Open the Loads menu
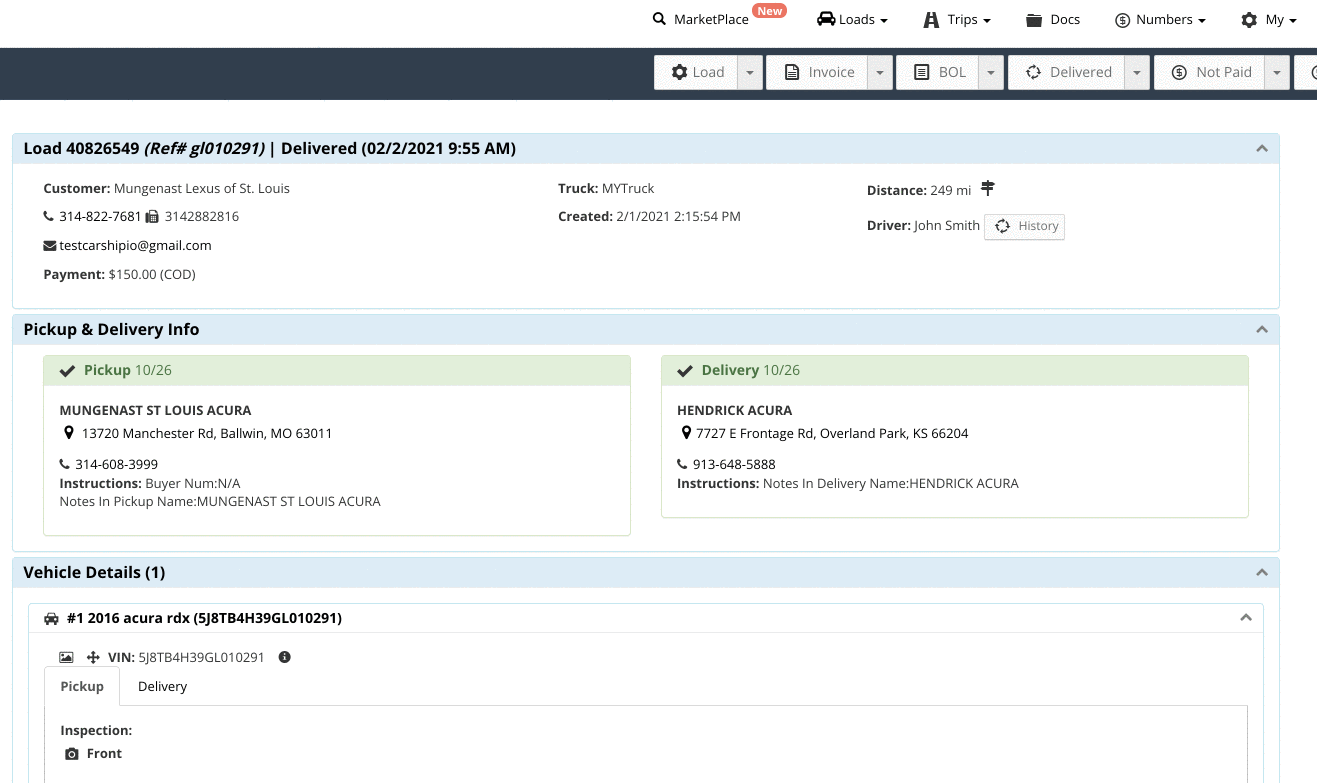Screen dimensions: 1317x783 pos(852,20)
